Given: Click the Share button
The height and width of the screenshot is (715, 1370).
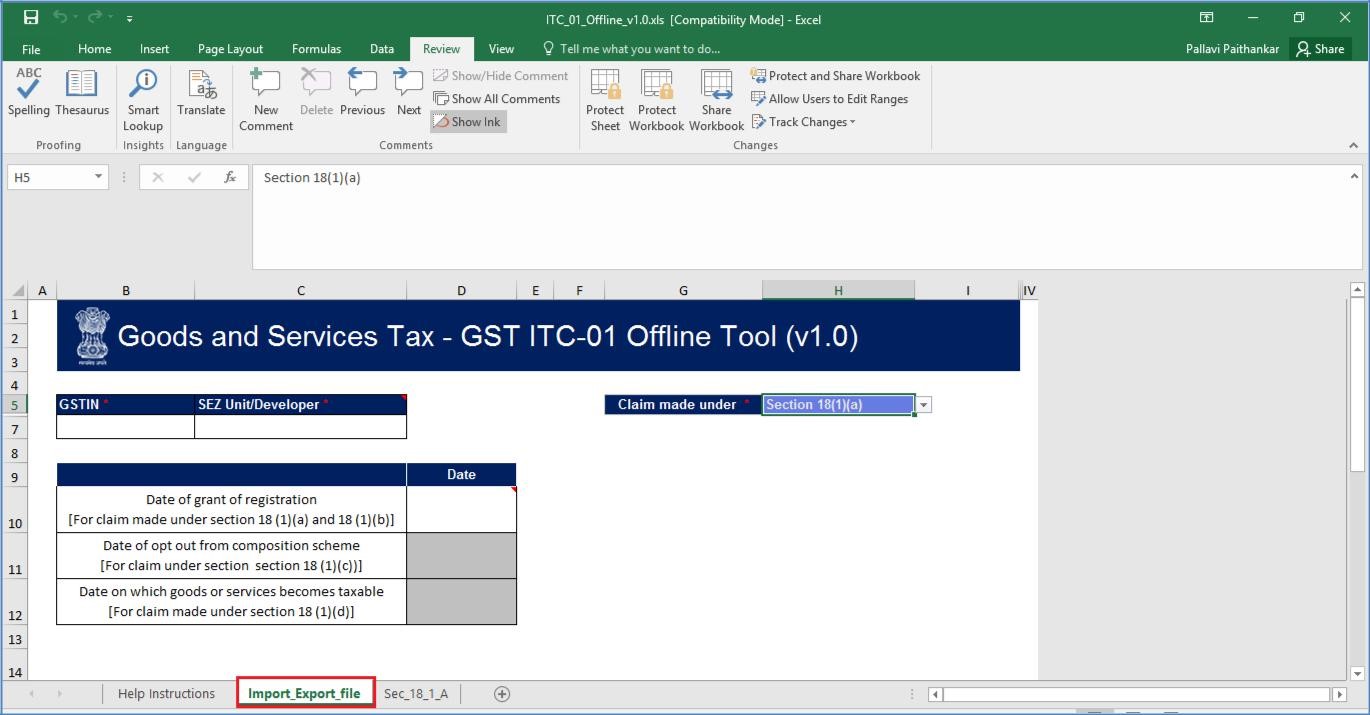Looking at the screenshot, I should 1320,48.
